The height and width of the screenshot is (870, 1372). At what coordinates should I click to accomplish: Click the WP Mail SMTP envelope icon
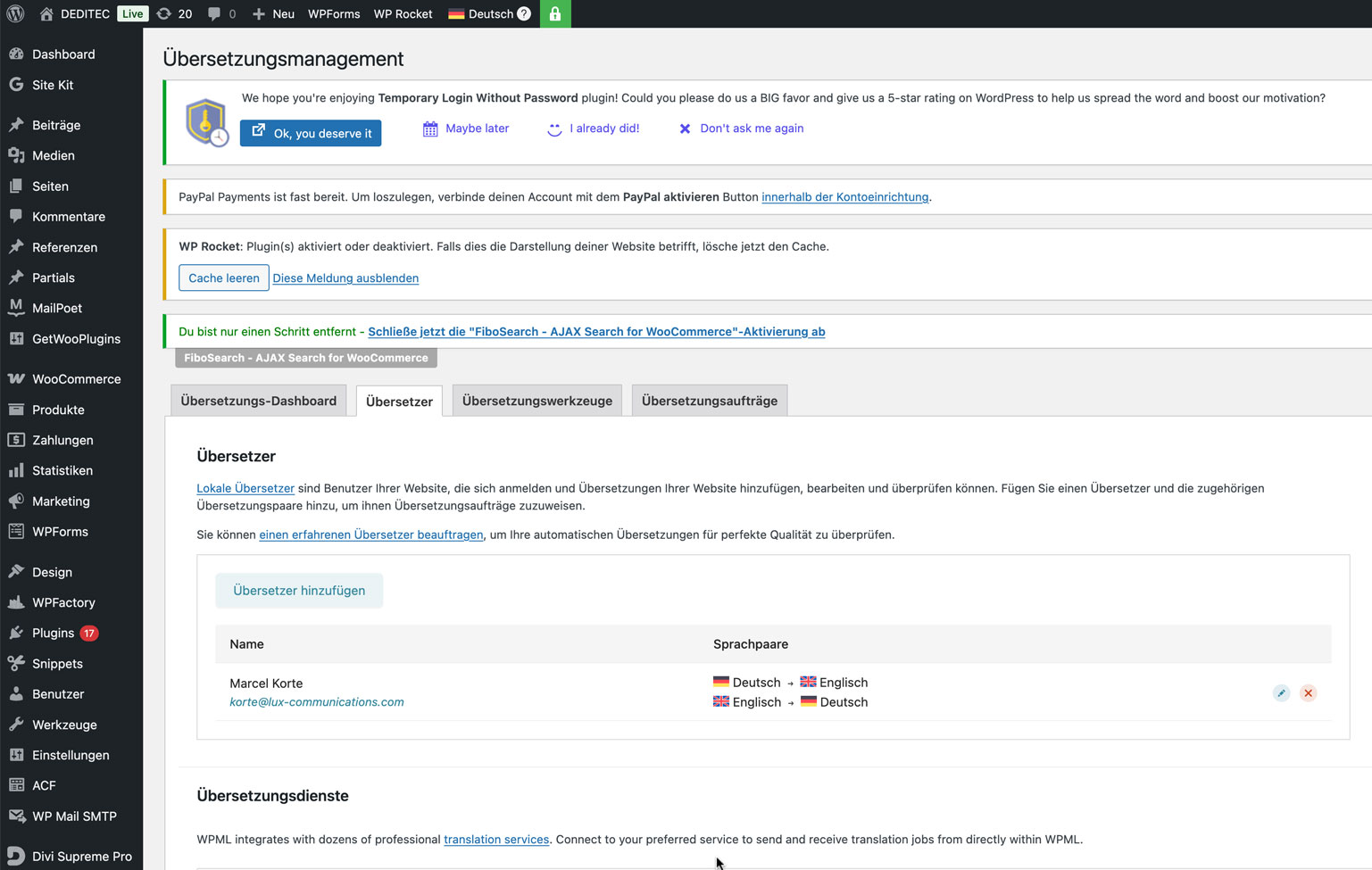[x=16, y=816]
